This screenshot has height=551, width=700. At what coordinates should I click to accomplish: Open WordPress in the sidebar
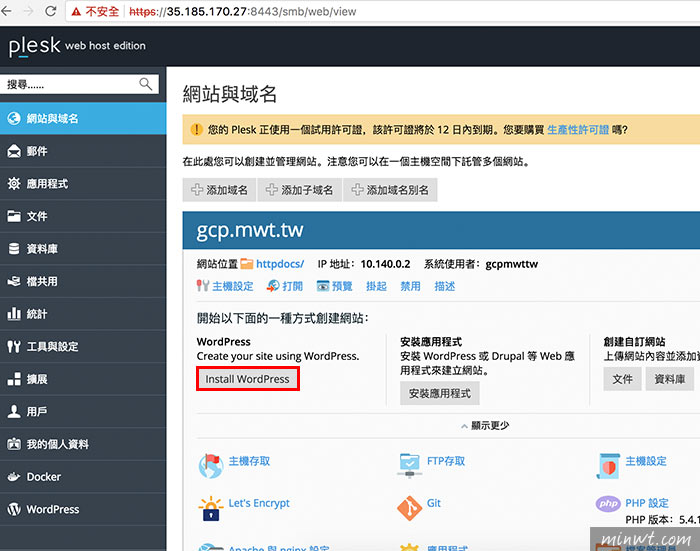[83, 509]
